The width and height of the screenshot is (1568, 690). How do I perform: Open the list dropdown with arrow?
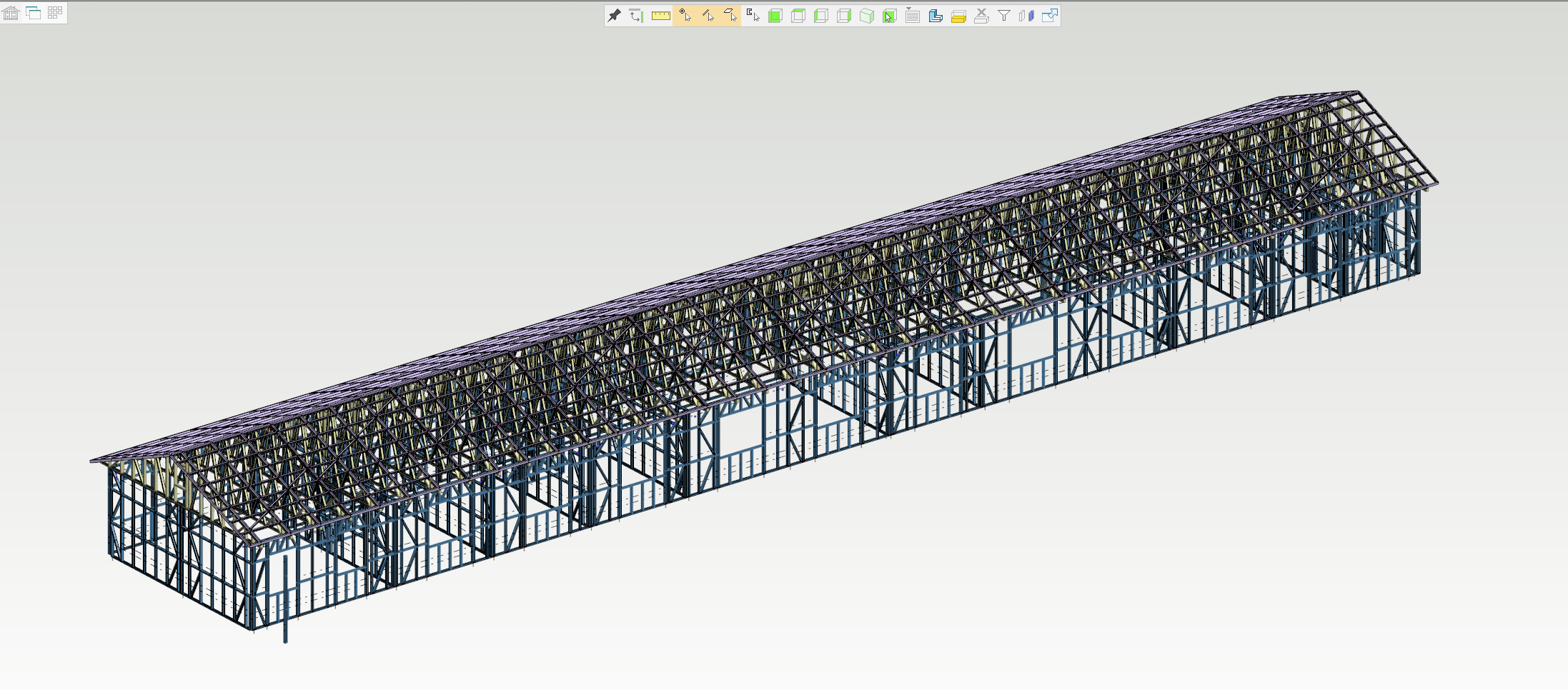(x=912, y=16)
